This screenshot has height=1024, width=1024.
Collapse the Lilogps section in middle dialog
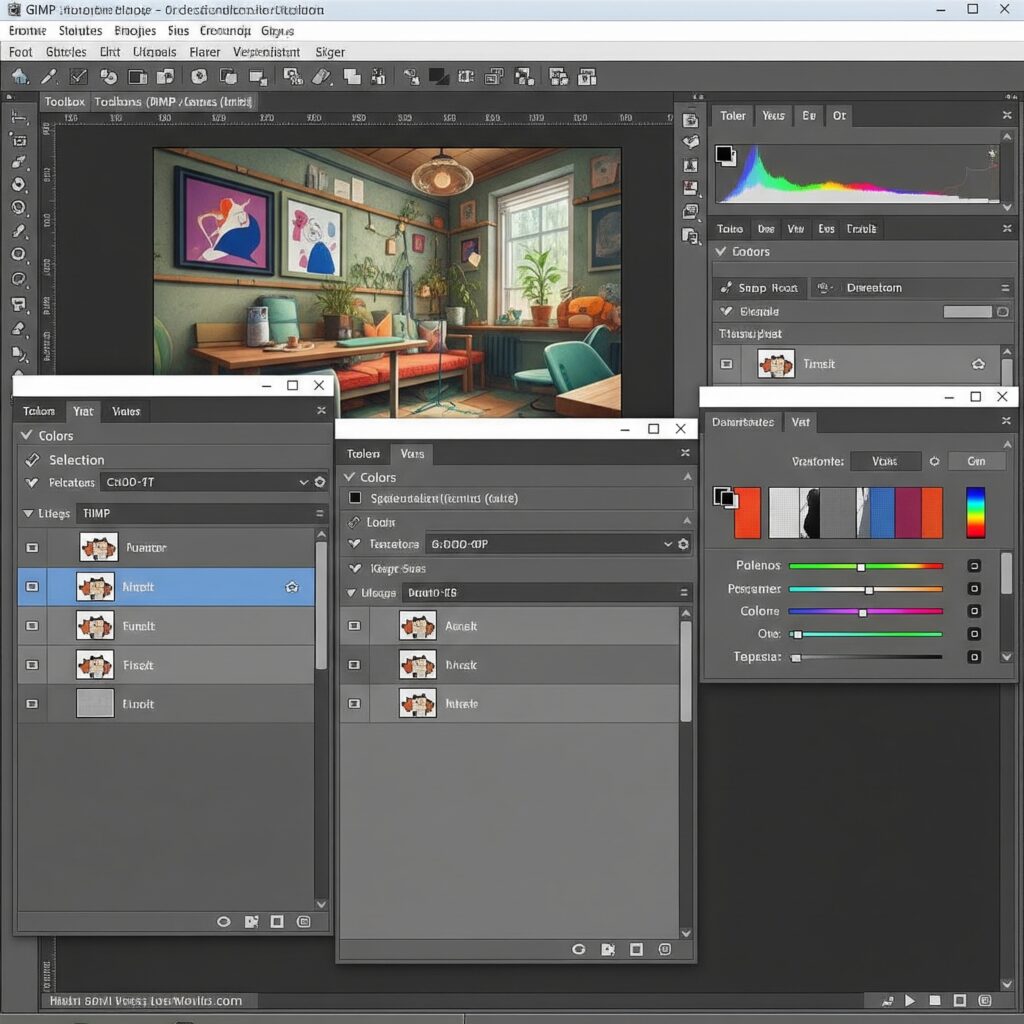(x=351, y=593)
